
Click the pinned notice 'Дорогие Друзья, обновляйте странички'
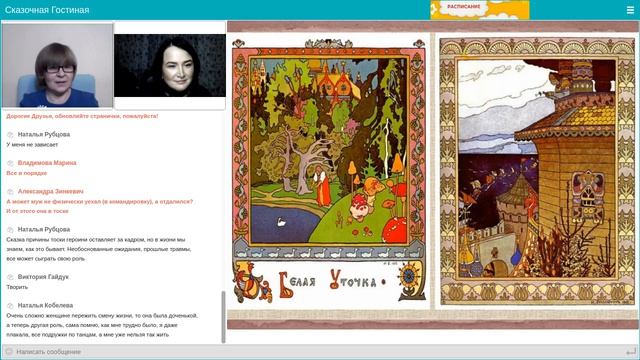82,116
